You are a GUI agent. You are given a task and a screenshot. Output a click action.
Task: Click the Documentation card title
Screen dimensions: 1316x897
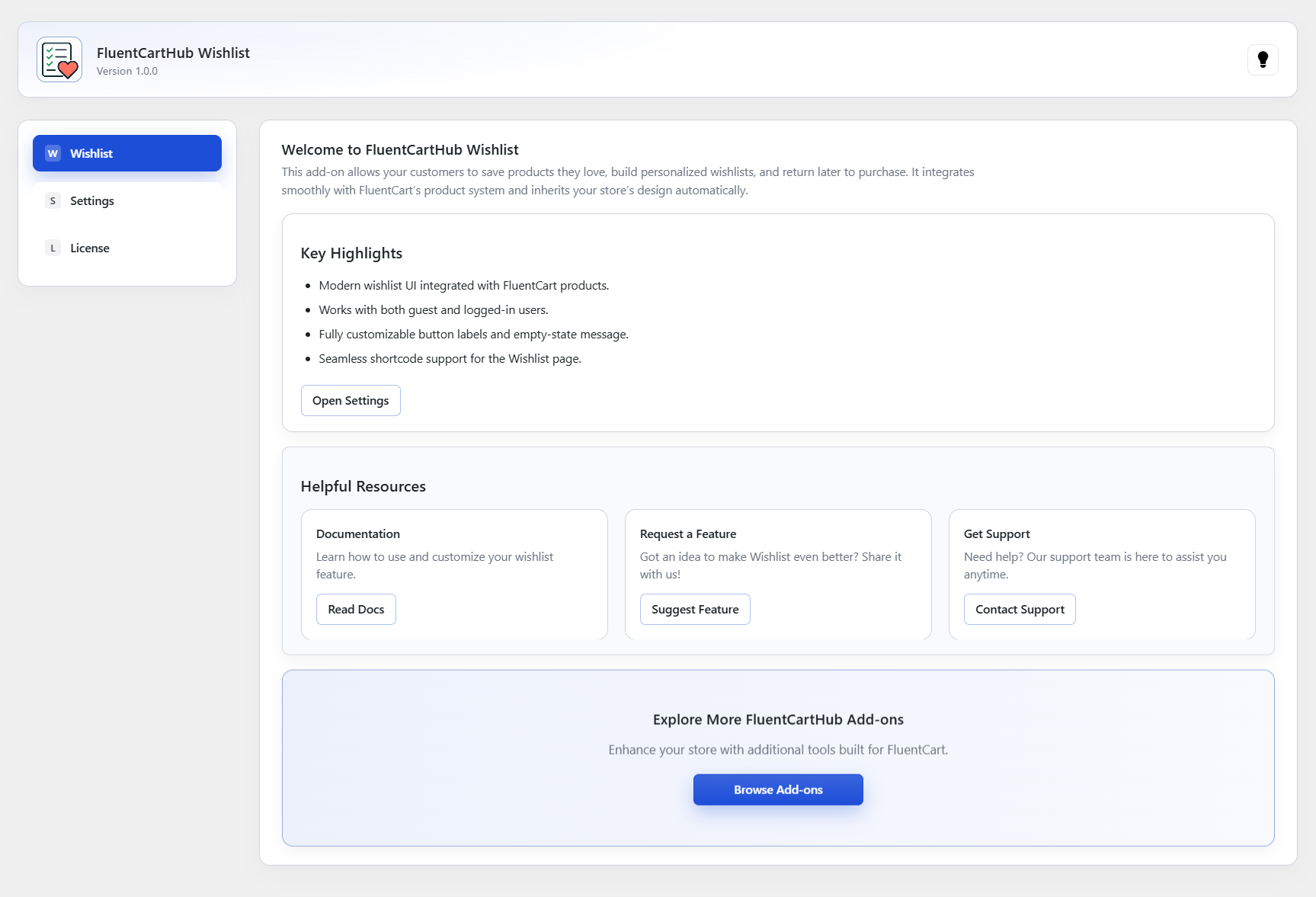pos(358,534)
